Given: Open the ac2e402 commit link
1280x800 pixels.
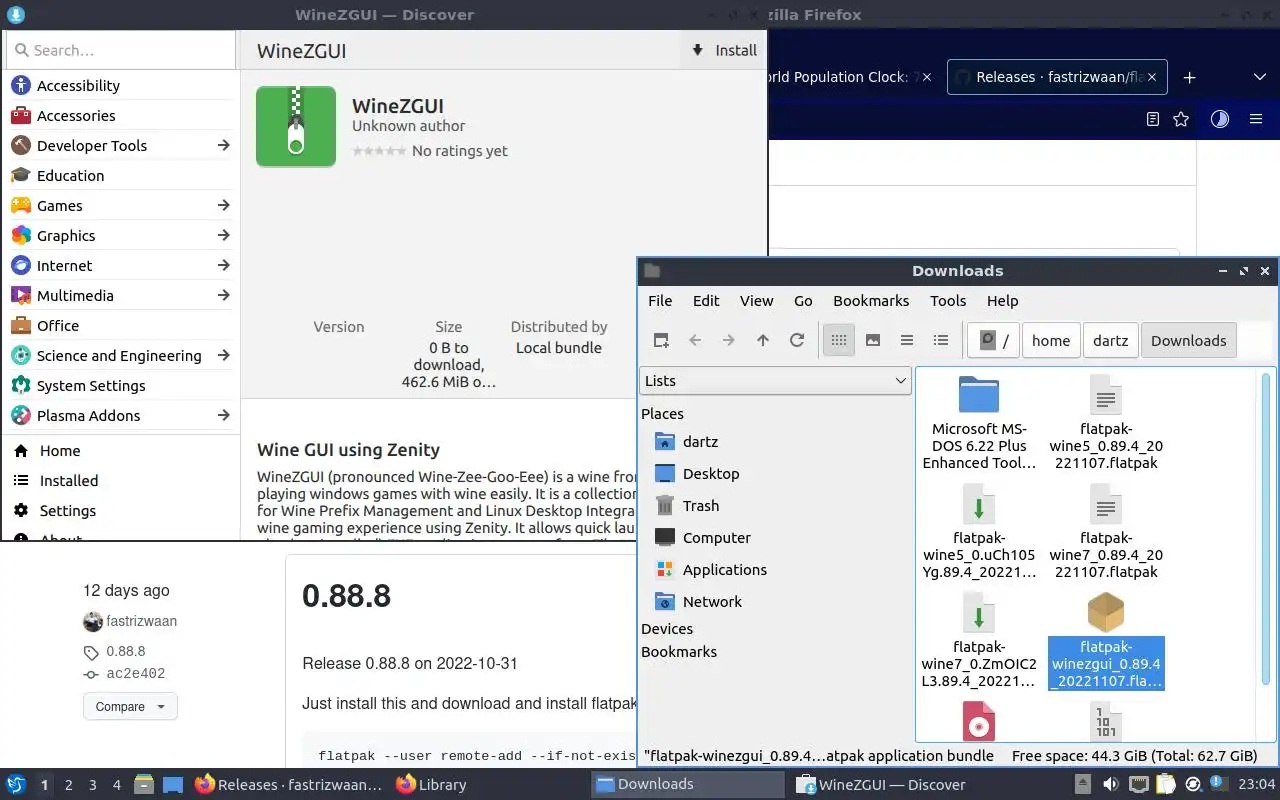Looking at the screenshot, I should (135, 674).
